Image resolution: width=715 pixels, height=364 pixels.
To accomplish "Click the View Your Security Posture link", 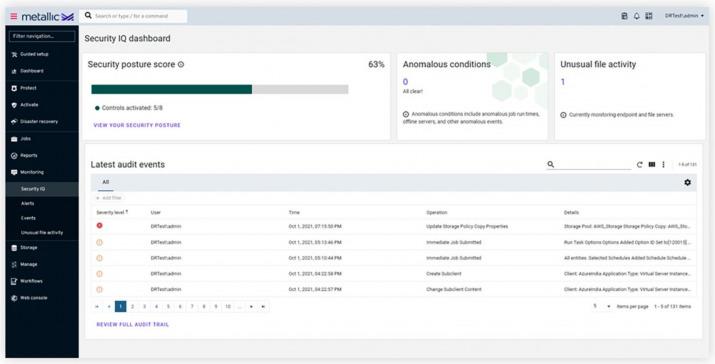I will click(x=137, y=125).
